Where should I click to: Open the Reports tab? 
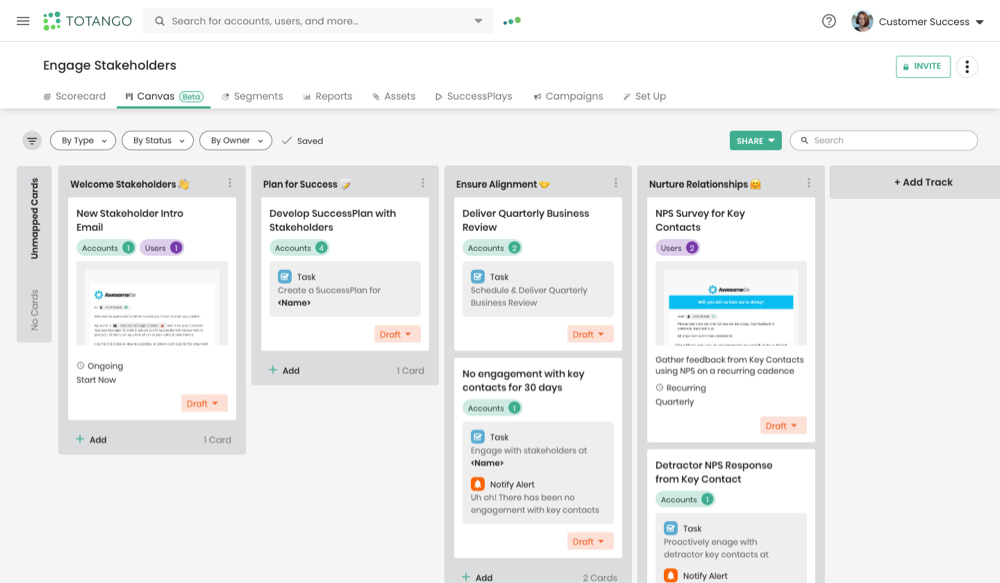click(327, 96)
